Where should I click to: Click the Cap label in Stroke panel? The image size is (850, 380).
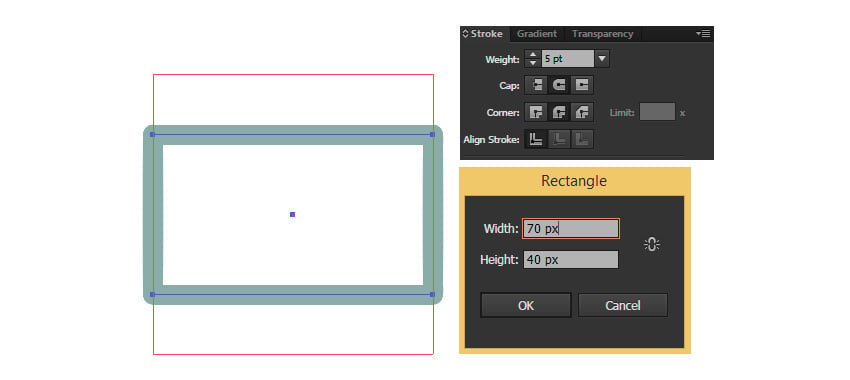(x=509, y=86)
